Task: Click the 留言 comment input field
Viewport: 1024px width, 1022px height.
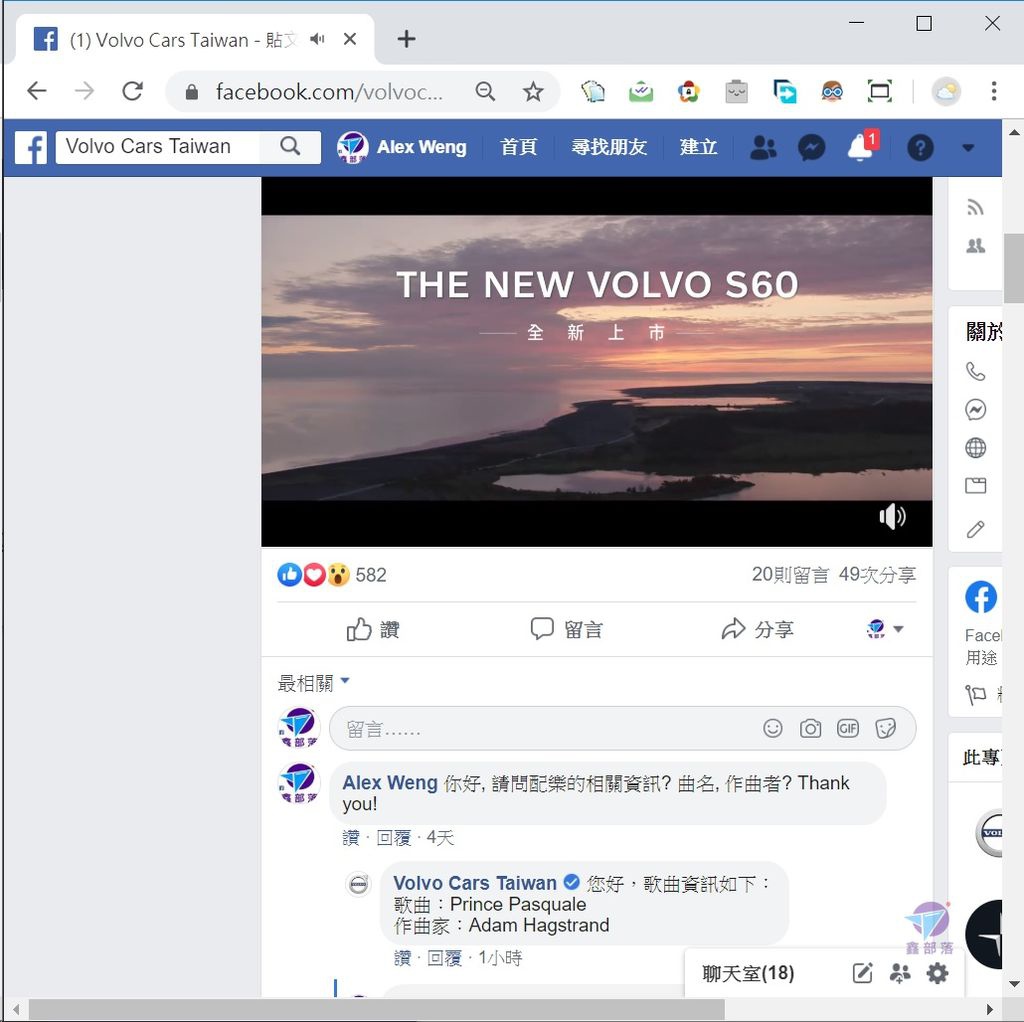Action: click(x=622, y=728)
